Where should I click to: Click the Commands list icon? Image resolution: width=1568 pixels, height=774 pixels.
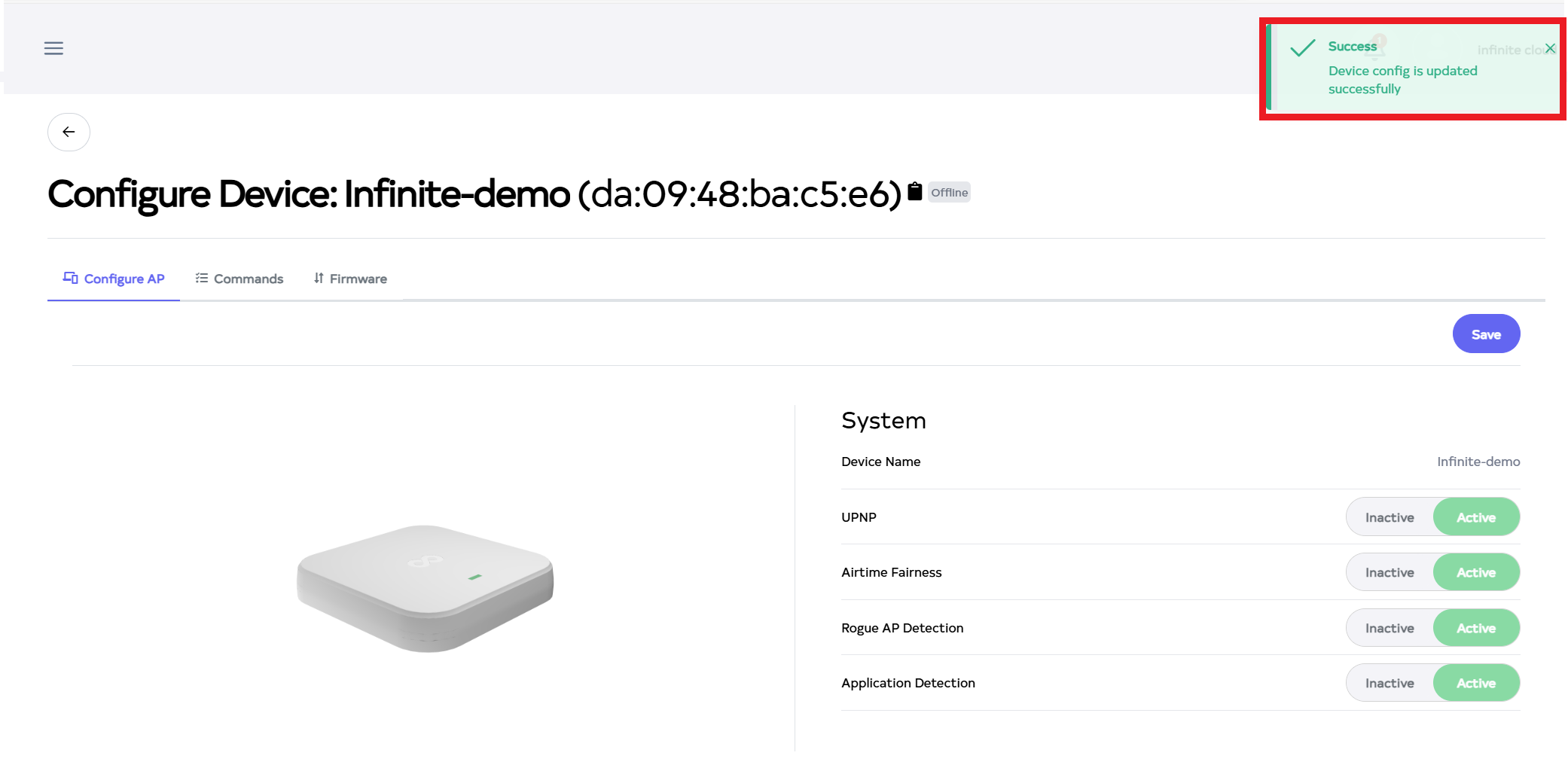(x=201, y=279)
